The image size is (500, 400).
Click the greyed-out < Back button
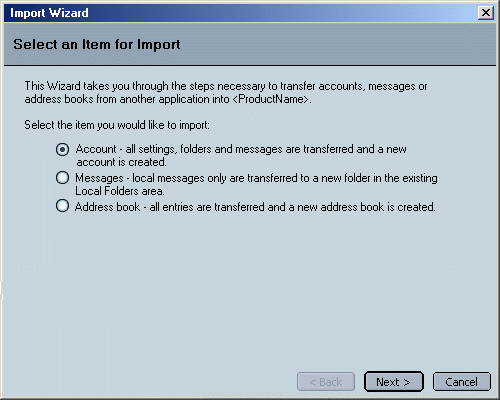(326, 382)
